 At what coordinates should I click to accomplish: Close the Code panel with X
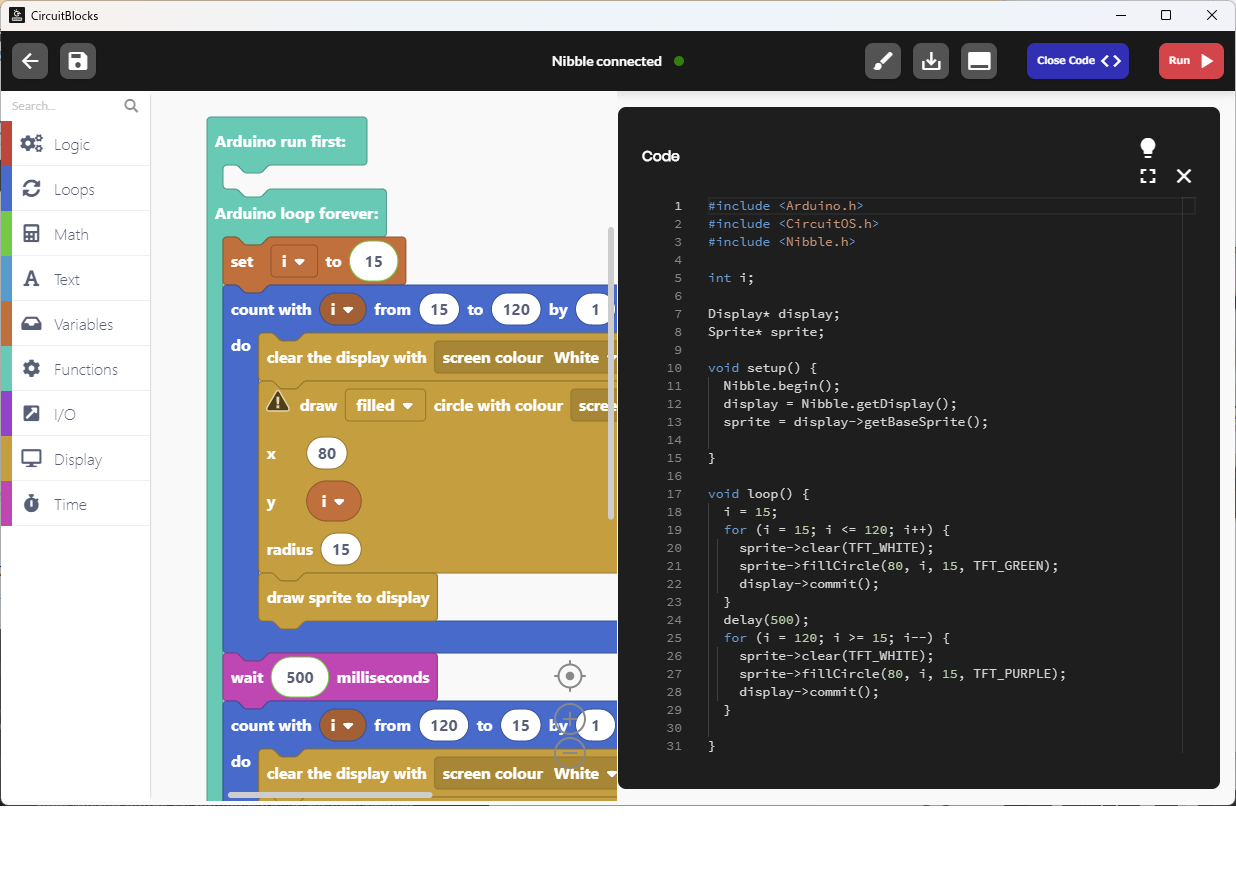[1184, 176]
